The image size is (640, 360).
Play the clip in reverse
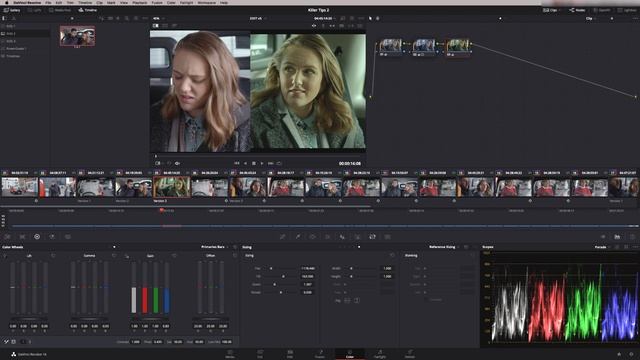click(x=245, y=163)
